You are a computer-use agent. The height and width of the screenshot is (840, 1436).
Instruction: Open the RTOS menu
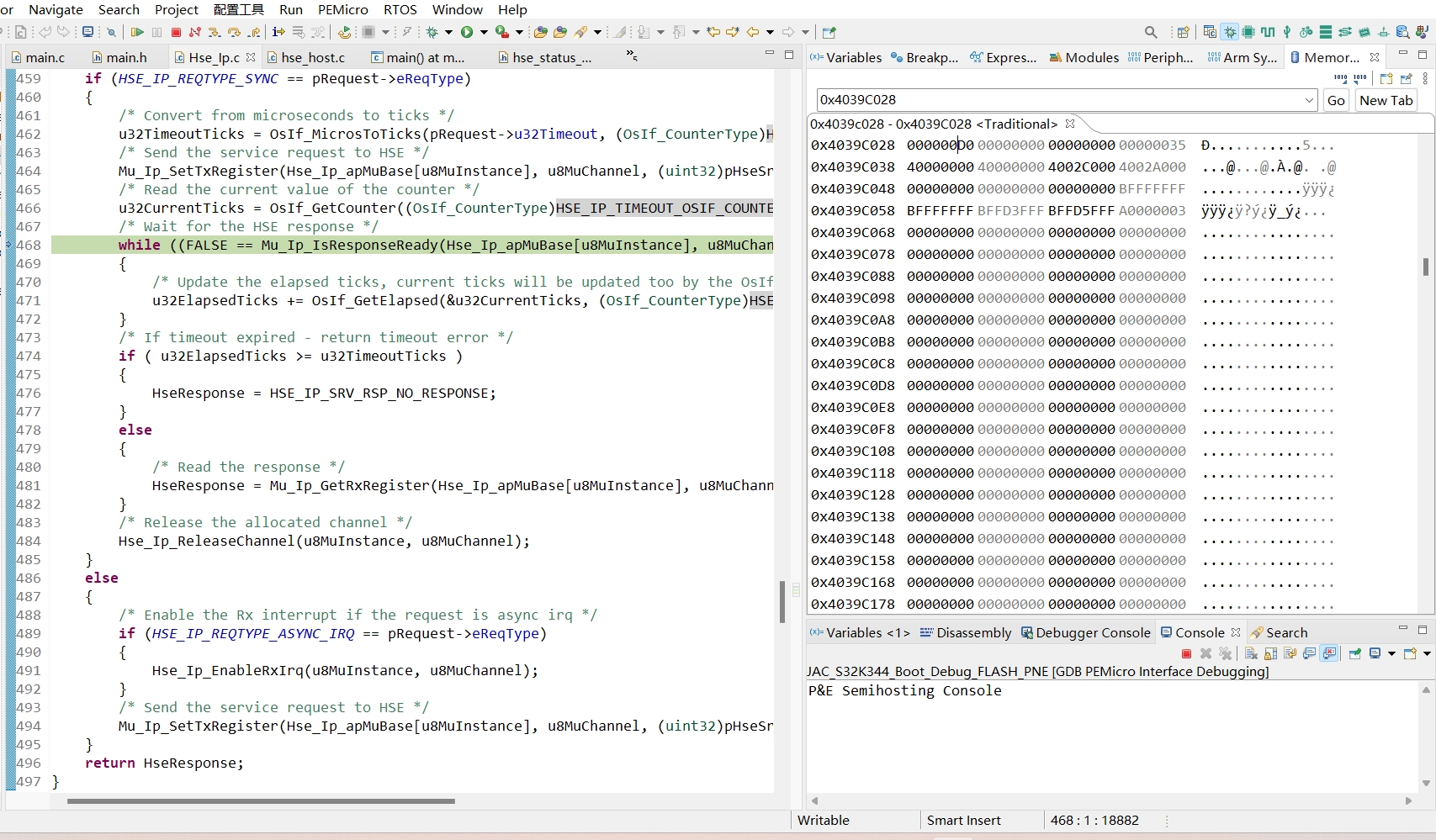tap(400, 9)
